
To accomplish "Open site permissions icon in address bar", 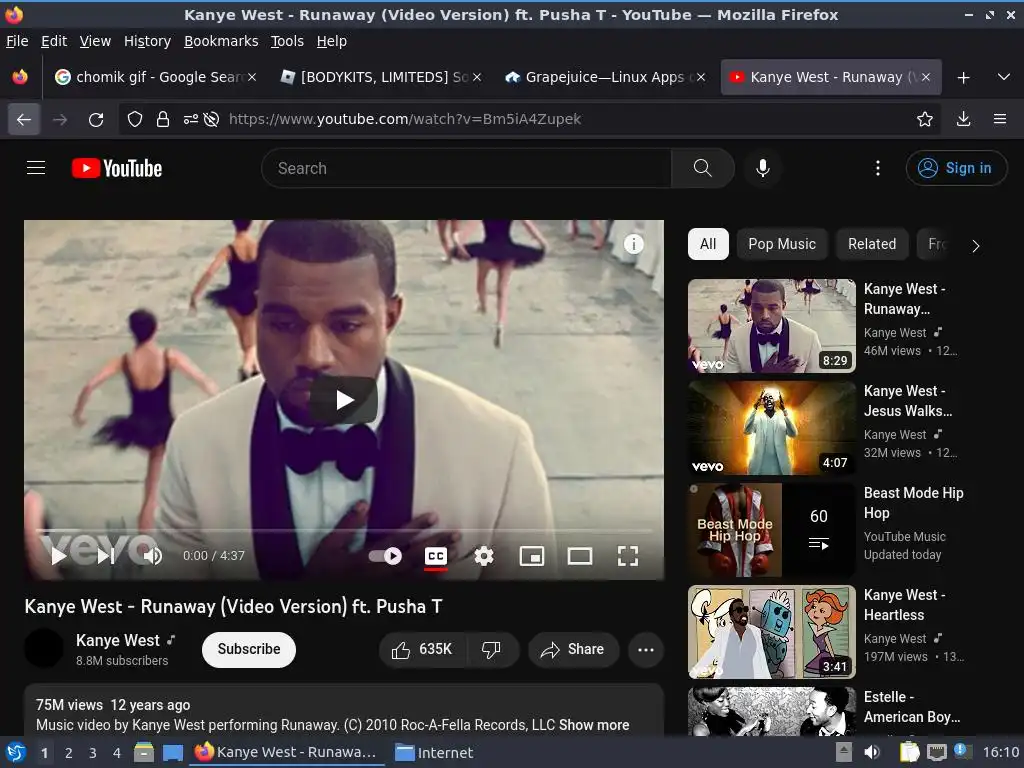I will pyautogui.click(x=190, y=120).
